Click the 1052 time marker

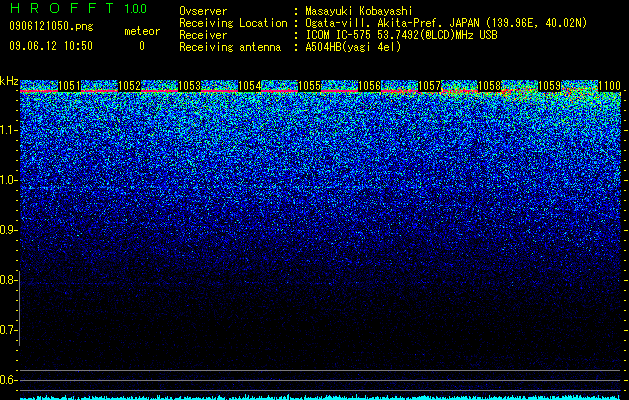point(130,85)
